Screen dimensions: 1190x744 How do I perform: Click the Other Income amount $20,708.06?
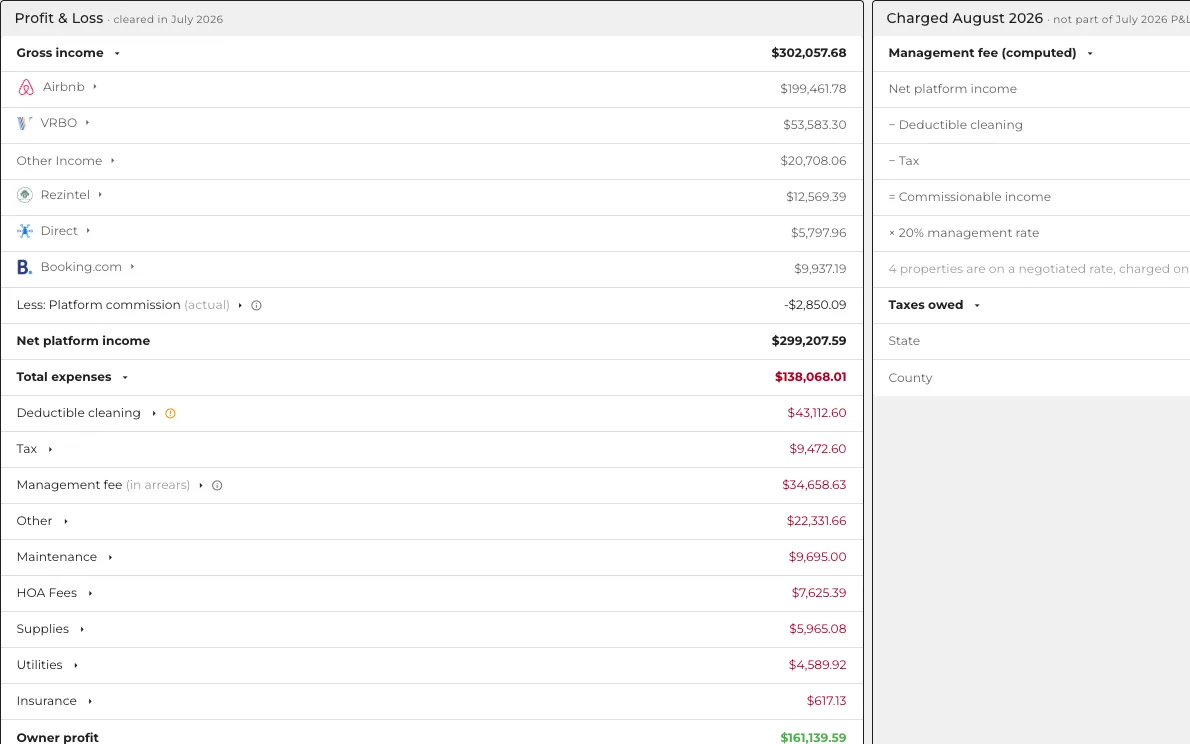pyautogui.click(x=813, y=161)
